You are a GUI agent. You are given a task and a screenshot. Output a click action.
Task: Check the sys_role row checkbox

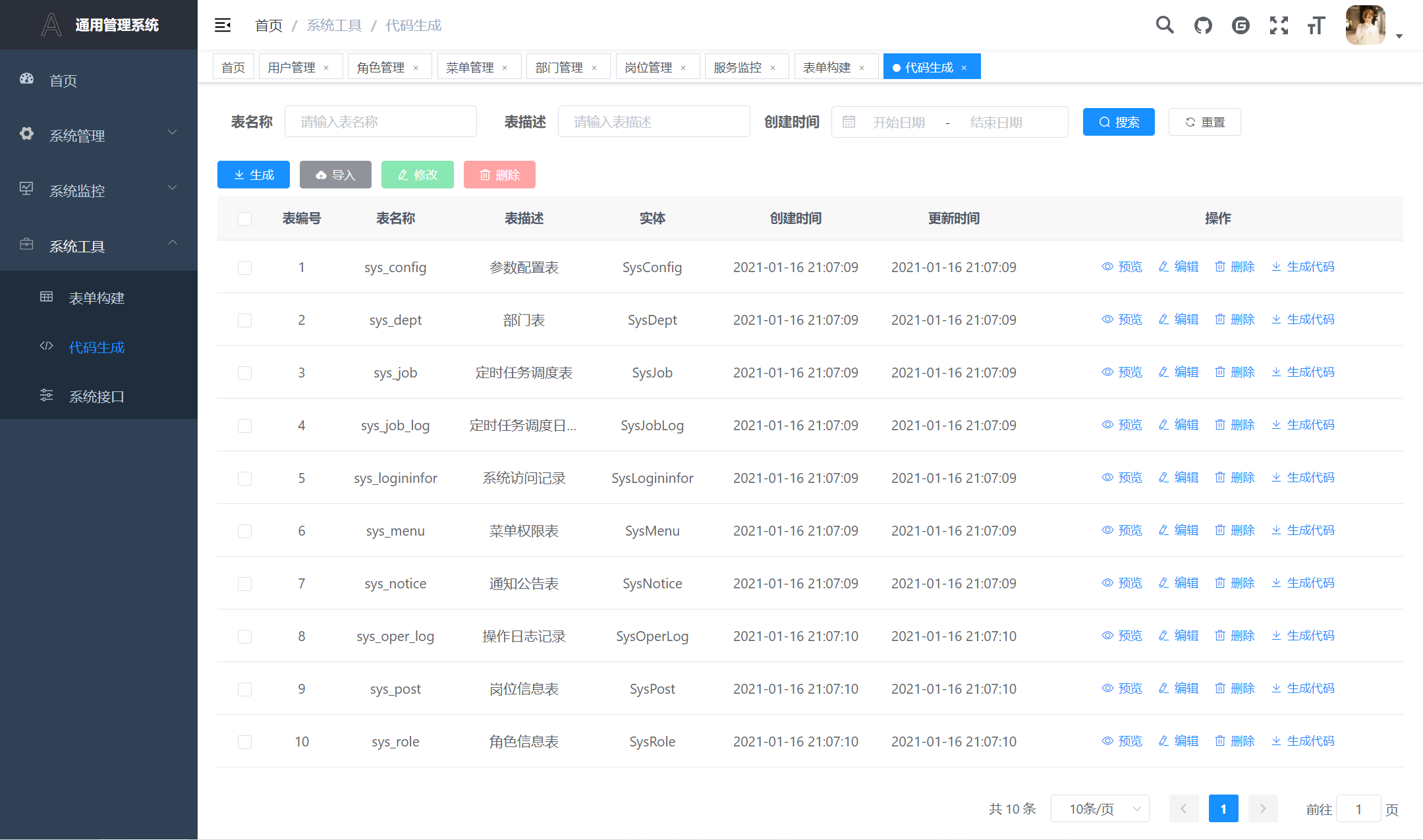click(x=244, y=742)
